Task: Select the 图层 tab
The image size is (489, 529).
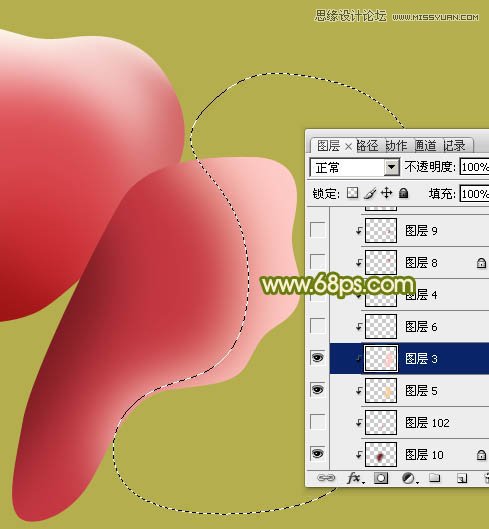Action: (x=328, y=146)
